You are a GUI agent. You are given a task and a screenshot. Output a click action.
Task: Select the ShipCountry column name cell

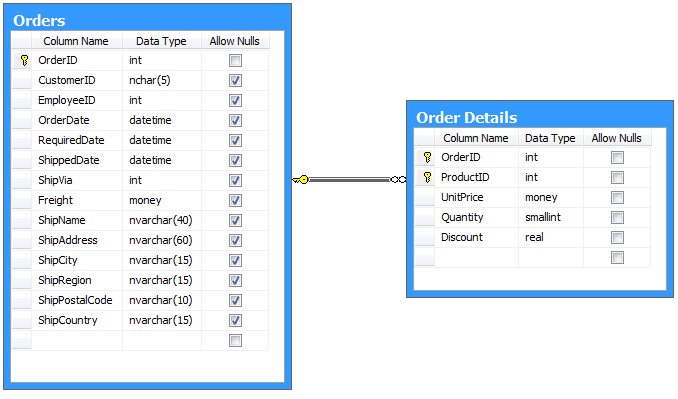pyautogui.click(x=77, y=320)
